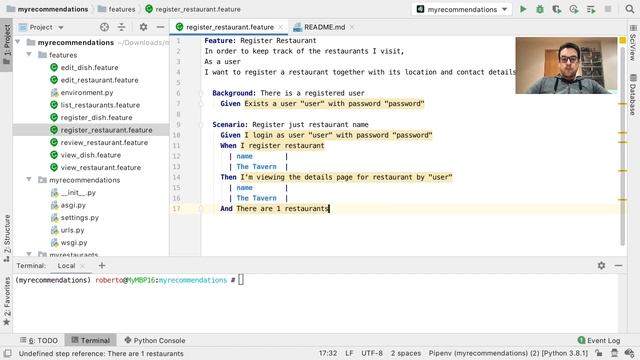Open Search Everywhere magnifier
The image size is (640, 360).
pos(630,9)
